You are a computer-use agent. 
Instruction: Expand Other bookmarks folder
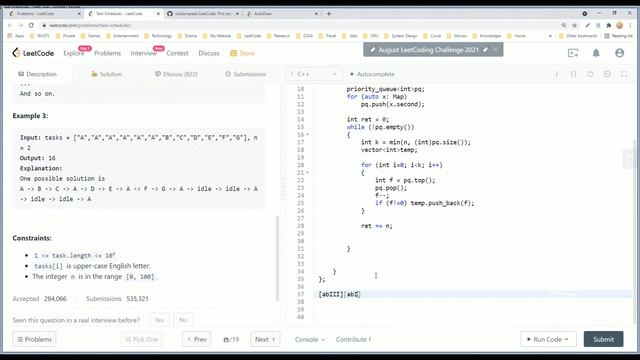pyautogui.click(x=578, y=36)
